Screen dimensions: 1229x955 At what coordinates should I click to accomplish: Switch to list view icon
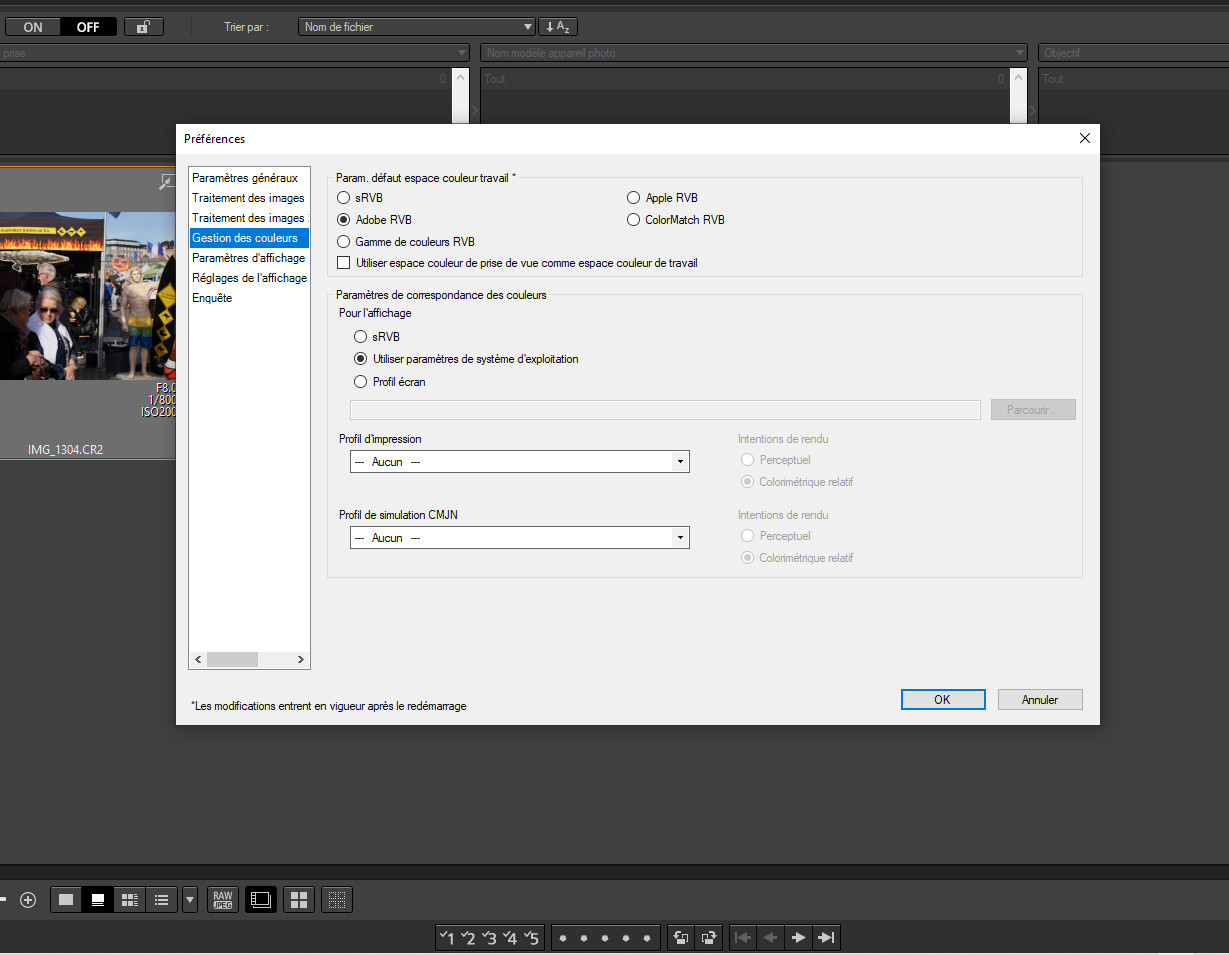click(x=161, y=899)
